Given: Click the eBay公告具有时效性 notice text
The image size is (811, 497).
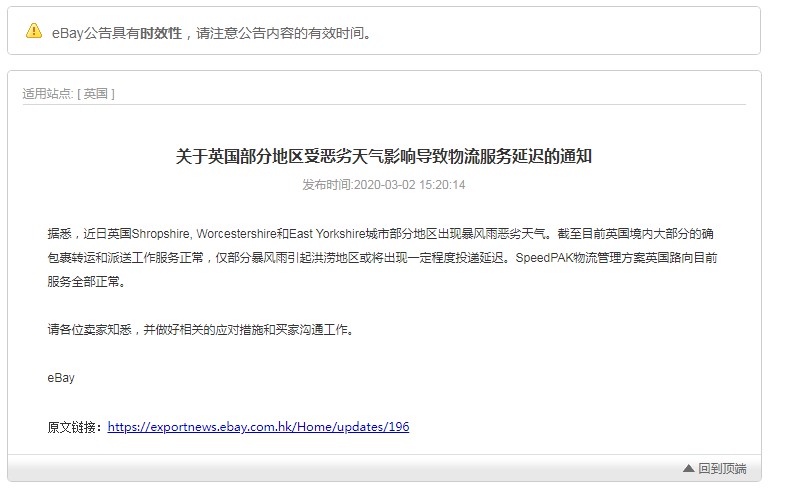Looking at the screenshot, I should (211, 34).
